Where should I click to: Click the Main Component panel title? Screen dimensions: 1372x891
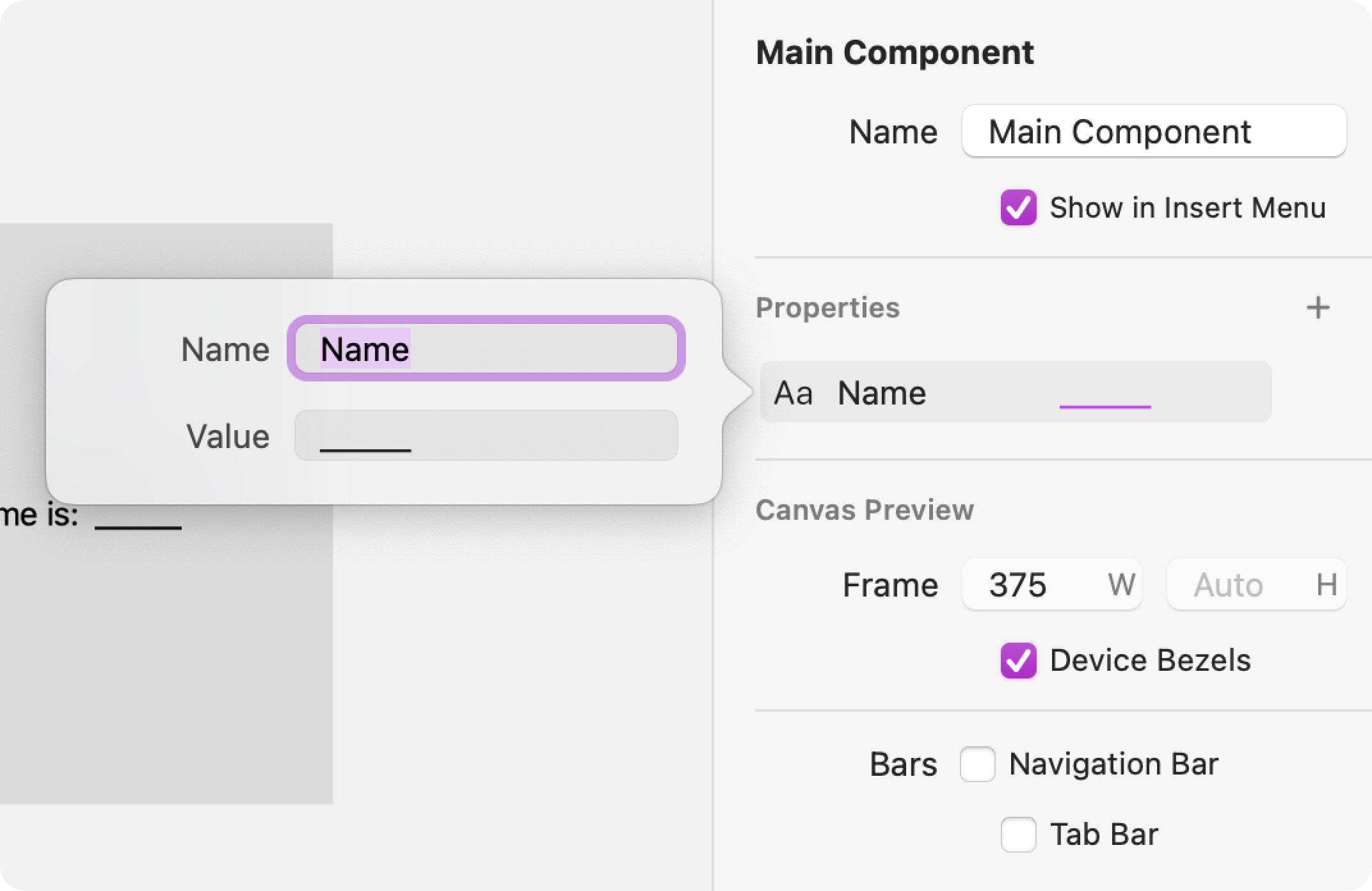(895, 52)
